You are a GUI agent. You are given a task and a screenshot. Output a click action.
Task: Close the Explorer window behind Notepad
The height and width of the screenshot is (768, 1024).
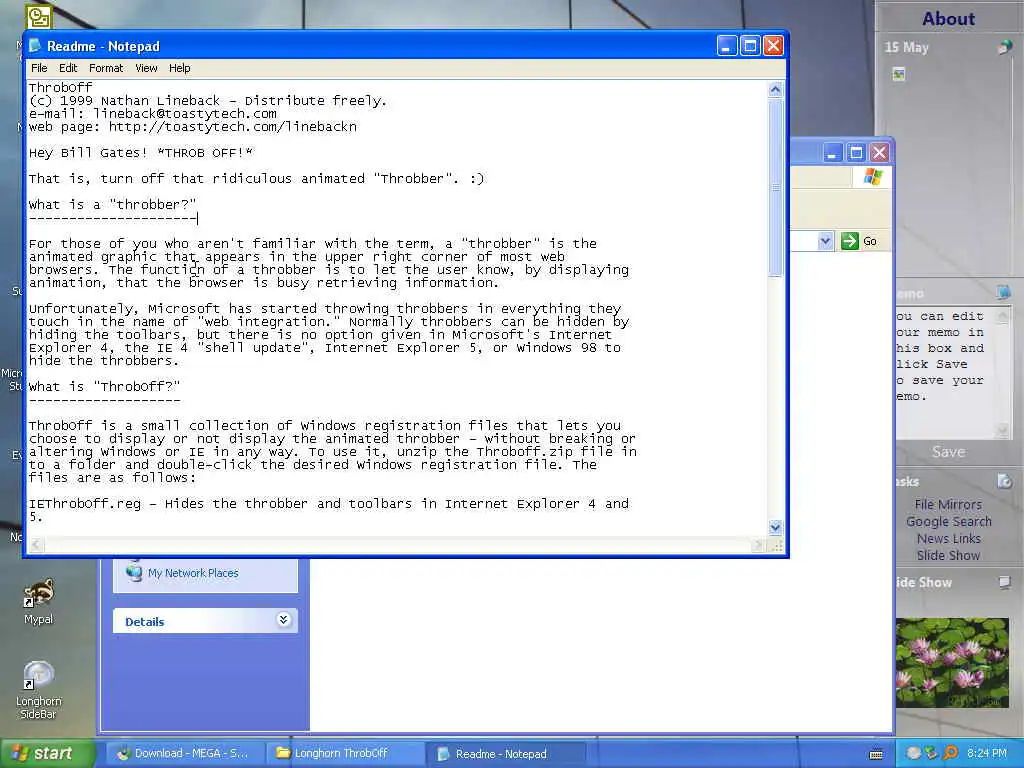[x=880, y=153]
